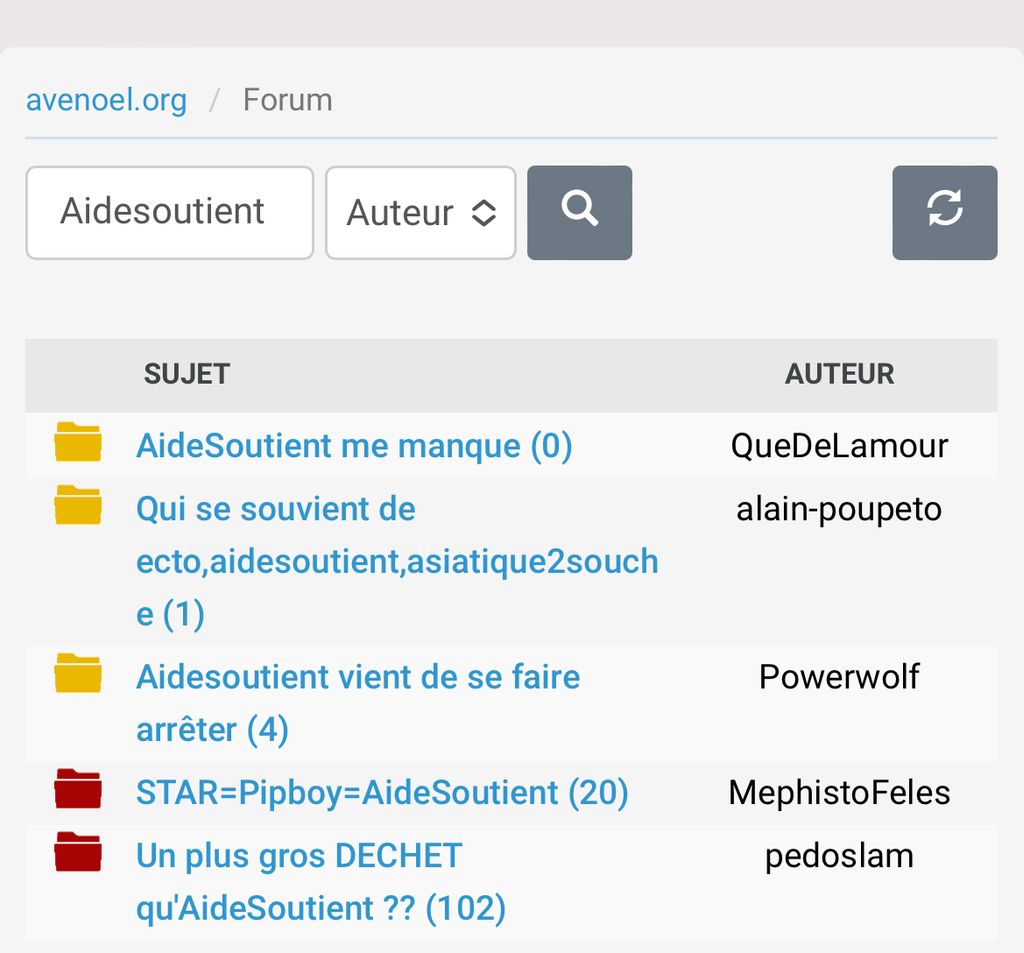Click author name Powerwolf
This screenshot has height=953, width=1024.
tap(839, 677)
